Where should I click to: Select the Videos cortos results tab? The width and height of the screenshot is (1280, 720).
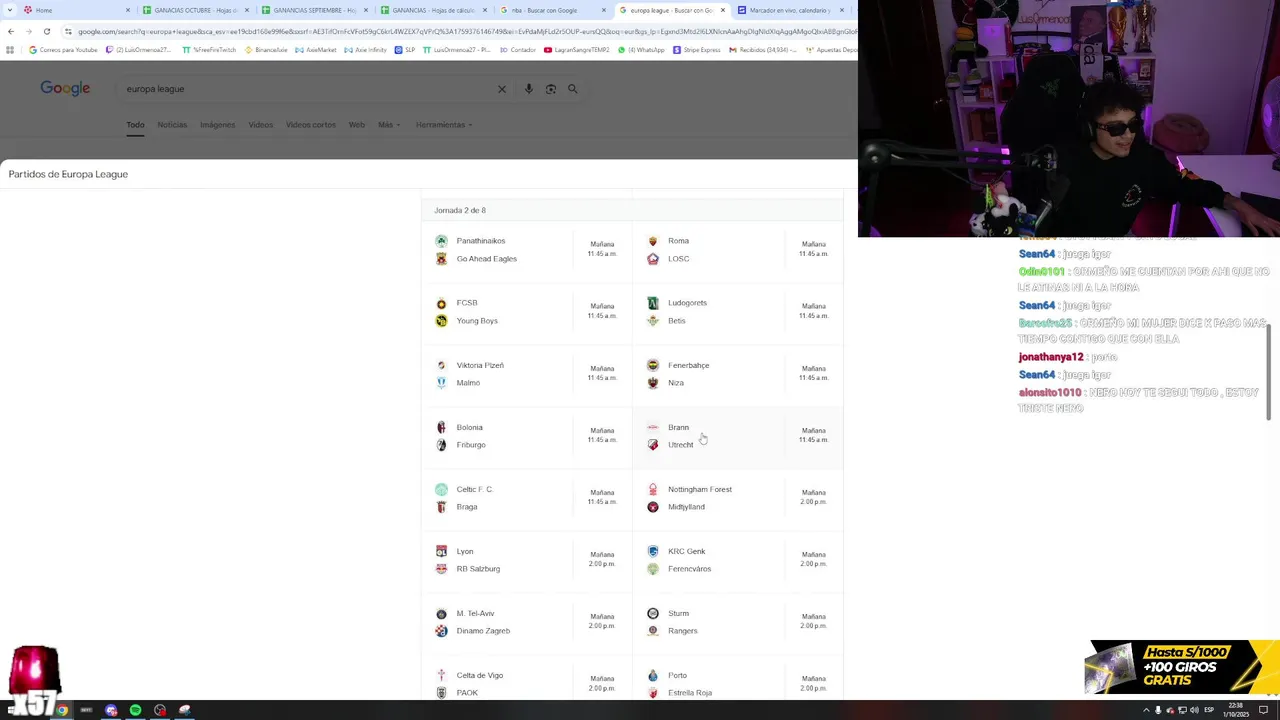(311, 125)
